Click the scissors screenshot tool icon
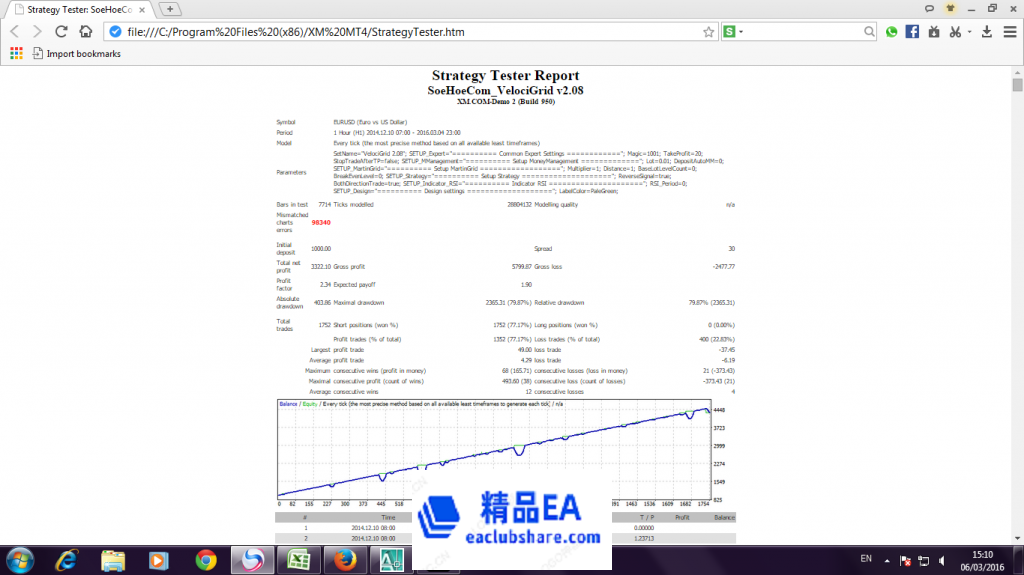The image size is (1024, 575). [x=954, y=32]
